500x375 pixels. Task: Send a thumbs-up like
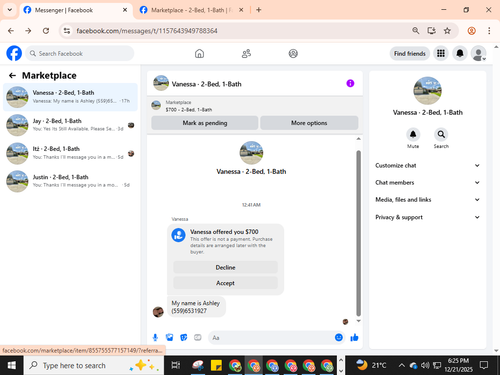pos(354,338)
